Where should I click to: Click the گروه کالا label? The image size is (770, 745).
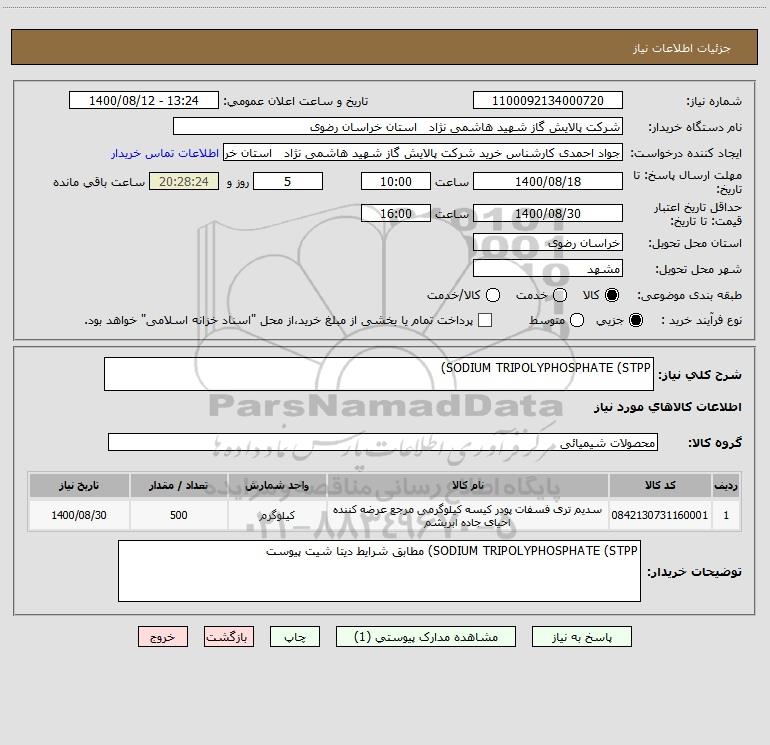point(715,443)
